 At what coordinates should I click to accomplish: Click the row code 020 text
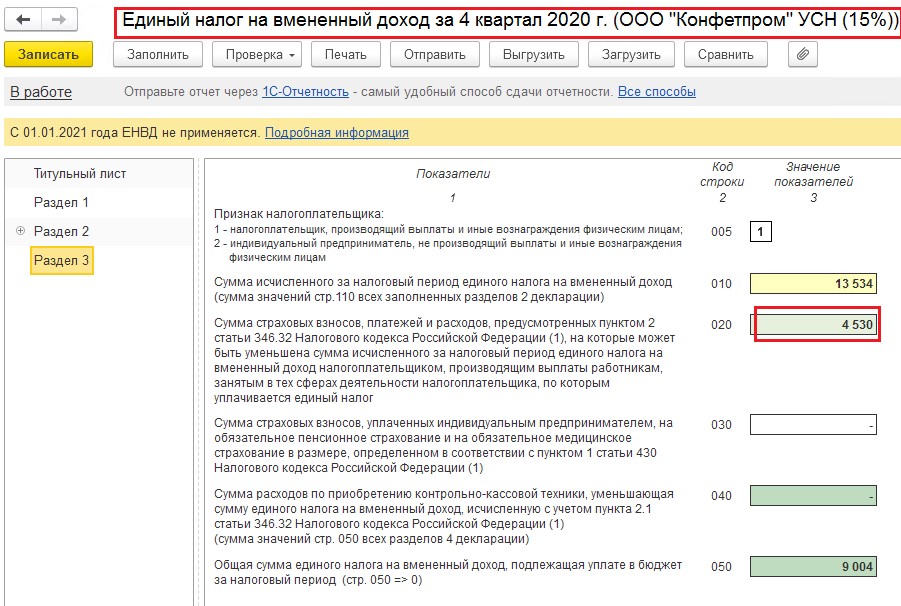[x=721, y=325]
